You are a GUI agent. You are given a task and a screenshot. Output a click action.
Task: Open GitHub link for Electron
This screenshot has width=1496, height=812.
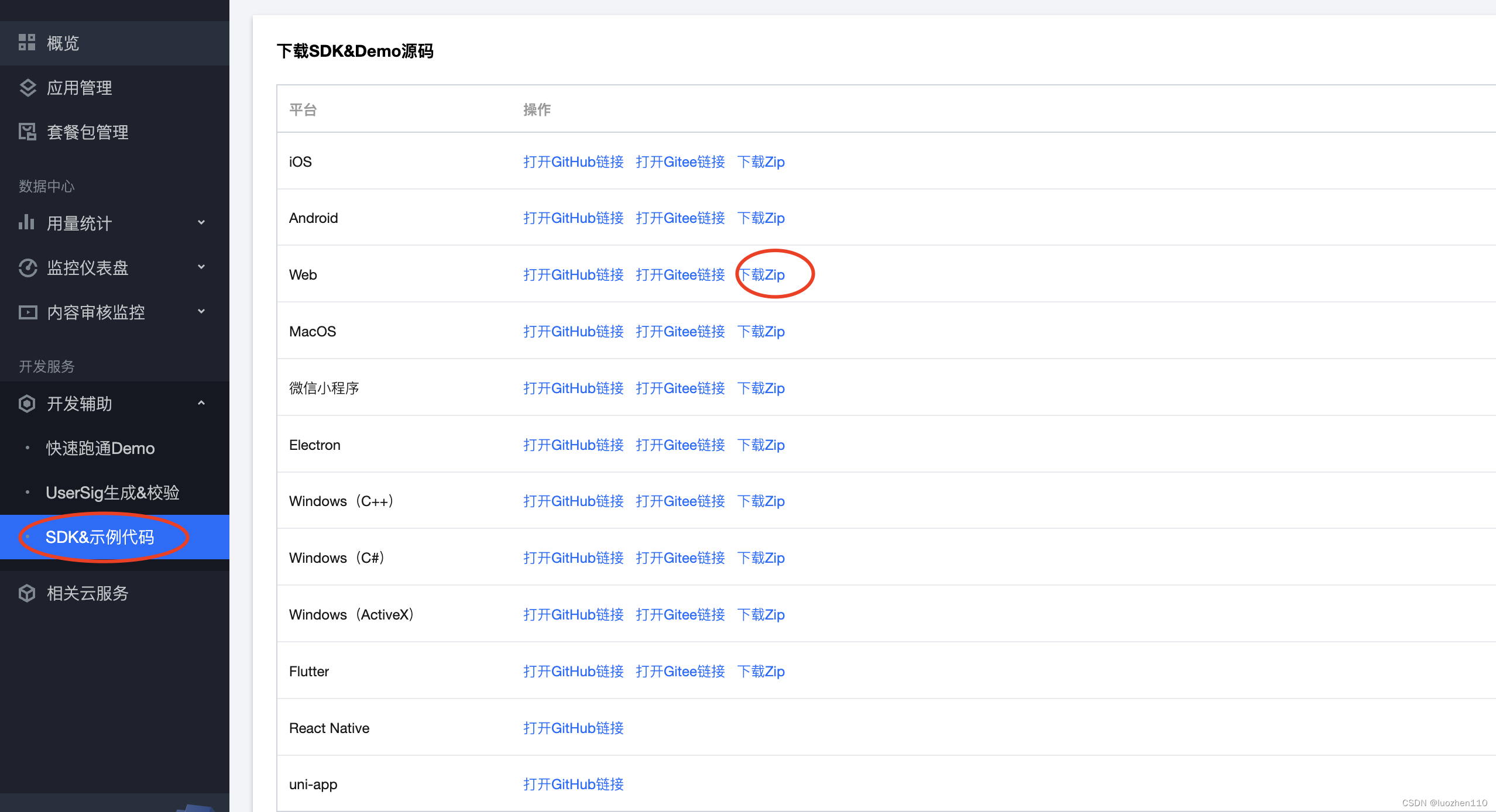pos(573,445)
